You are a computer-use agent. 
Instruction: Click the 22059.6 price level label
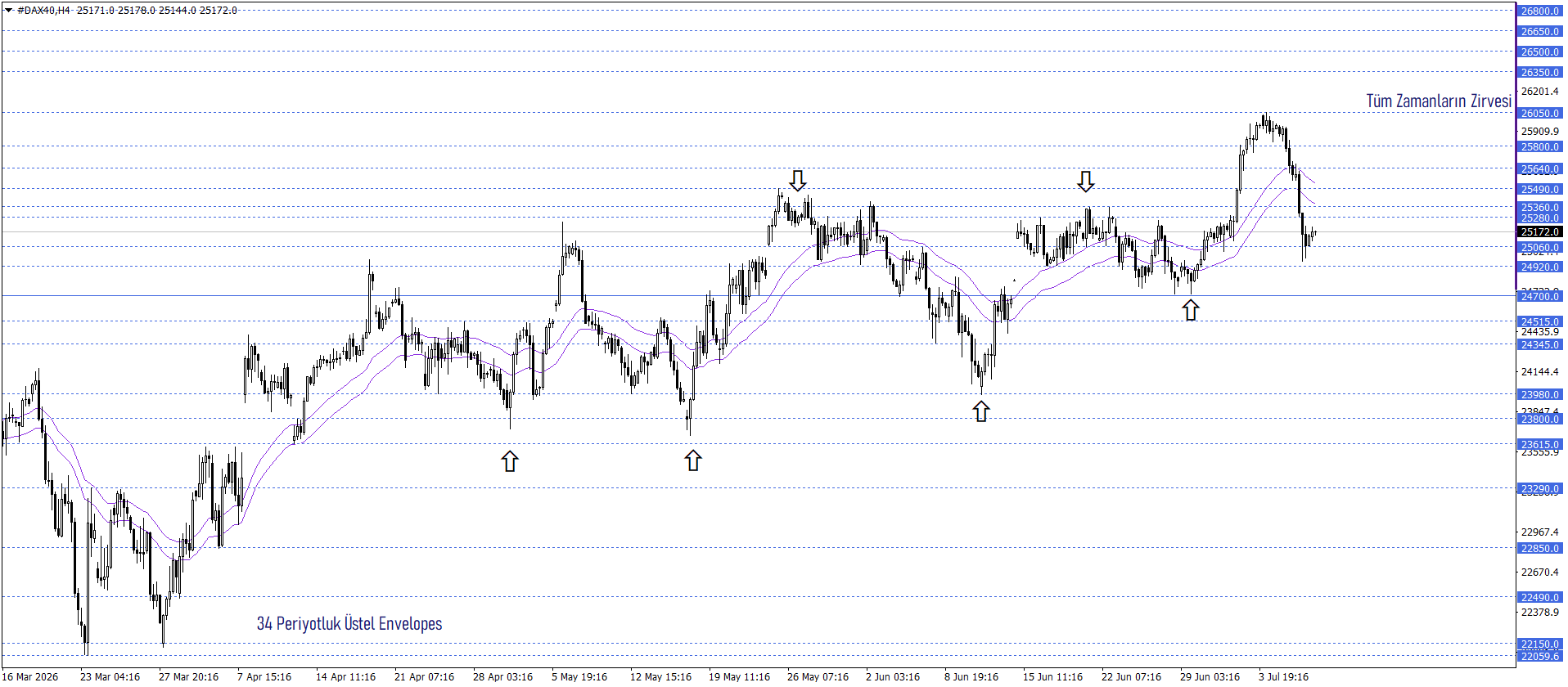point(1539,657)
